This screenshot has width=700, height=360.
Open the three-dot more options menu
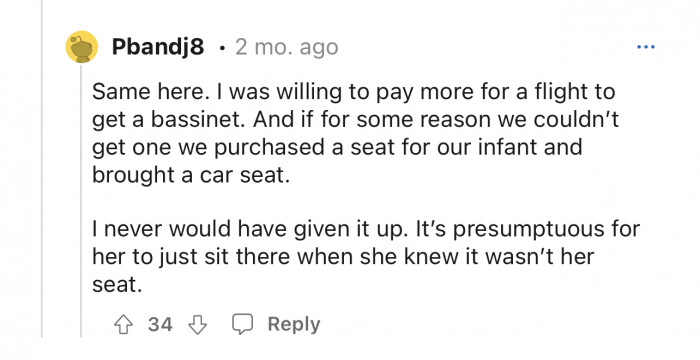(x=646, y=46)
